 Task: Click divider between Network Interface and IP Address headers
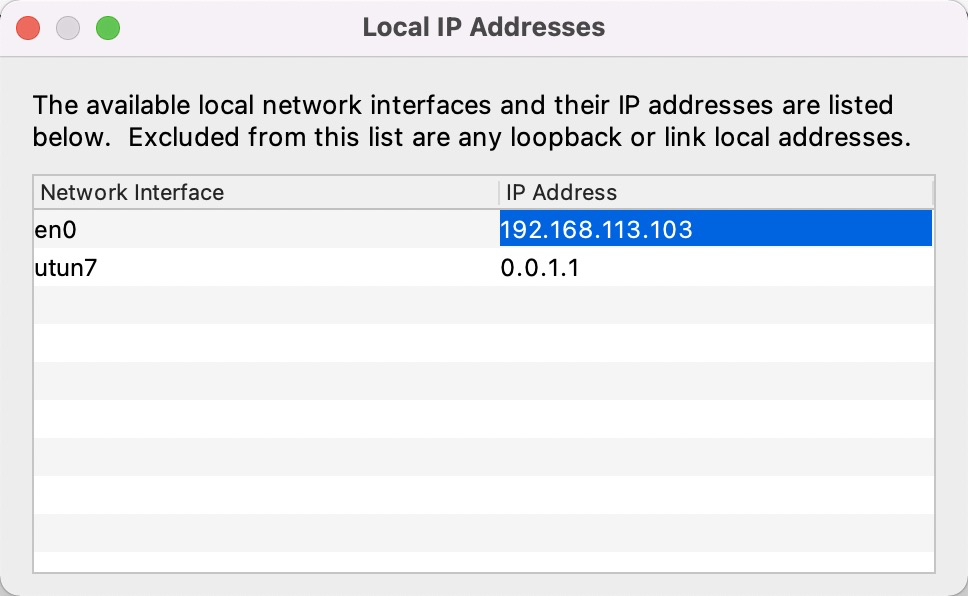click(x=498, y=192)
